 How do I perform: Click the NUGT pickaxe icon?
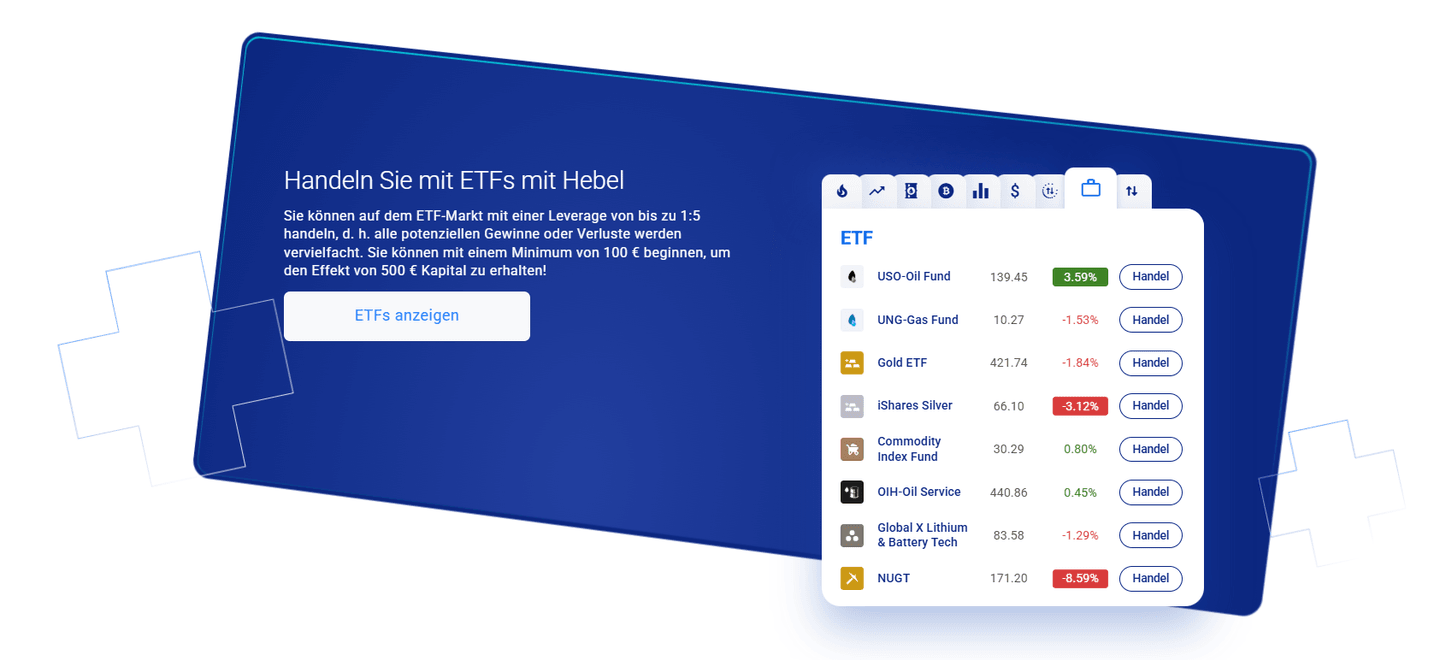(x=852, y=578)
